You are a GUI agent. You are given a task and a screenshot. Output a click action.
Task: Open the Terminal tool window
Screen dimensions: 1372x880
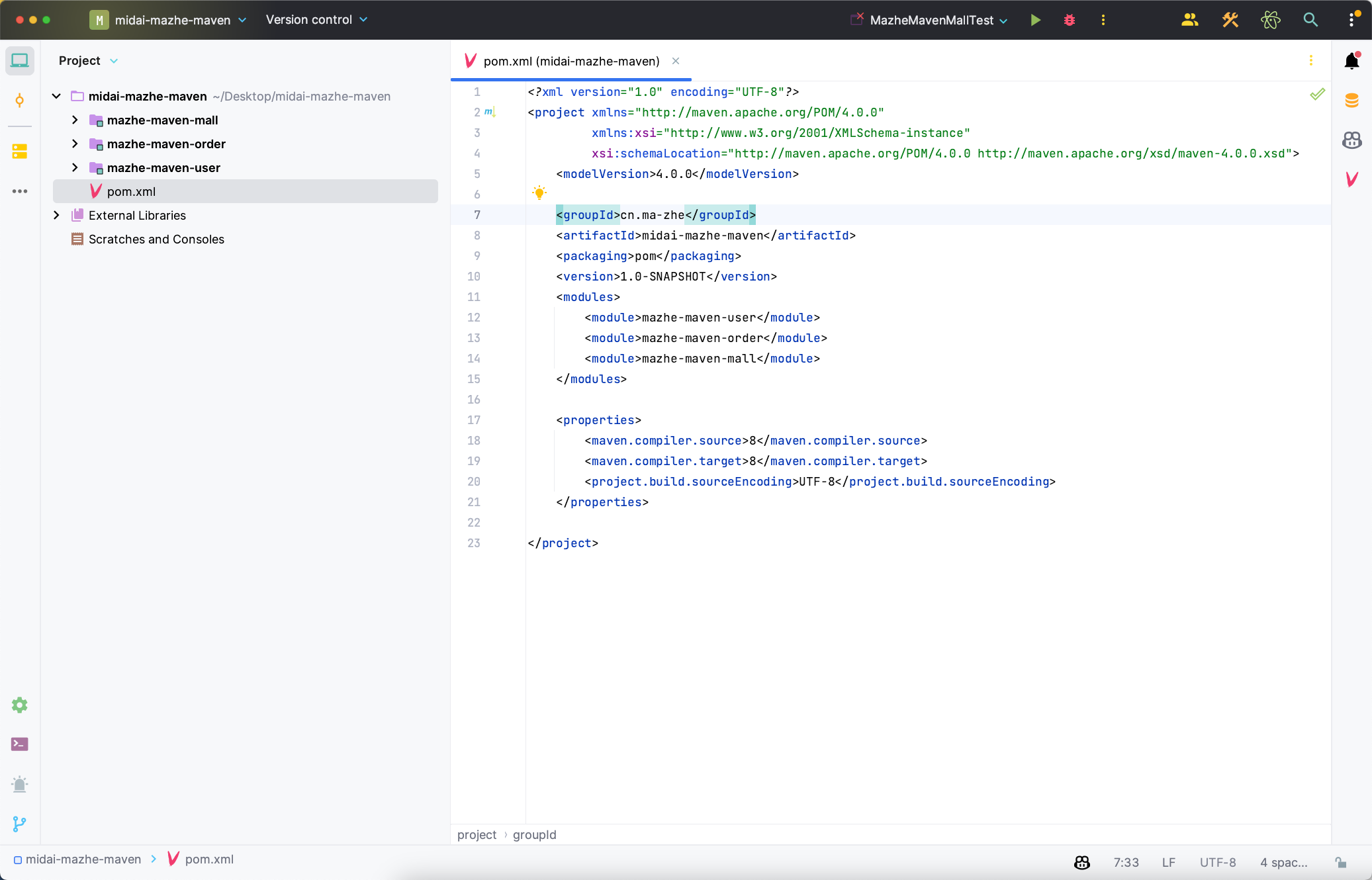point(19,744)
